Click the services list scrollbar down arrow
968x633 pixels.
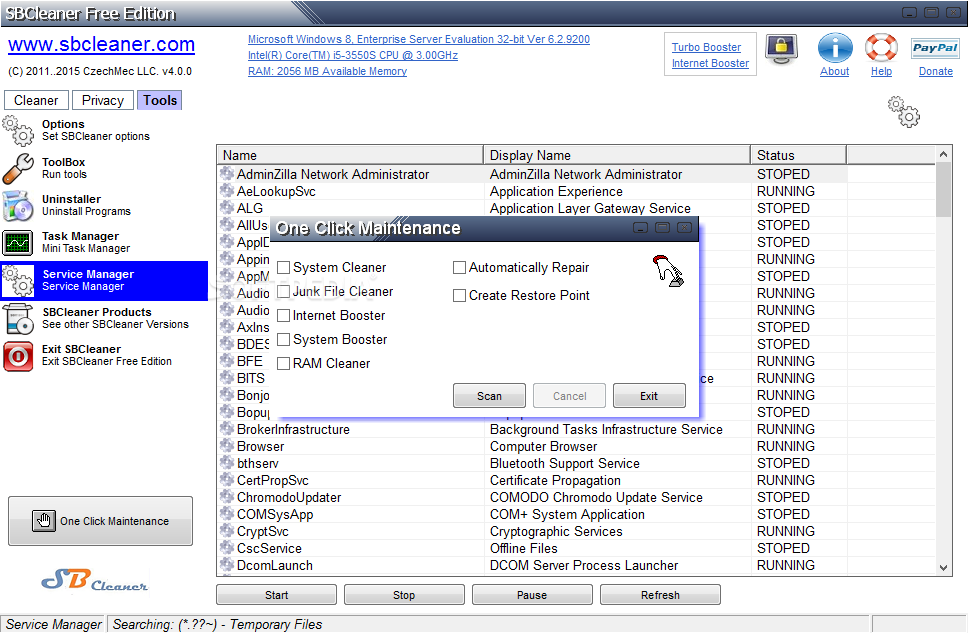pos(943,568)
